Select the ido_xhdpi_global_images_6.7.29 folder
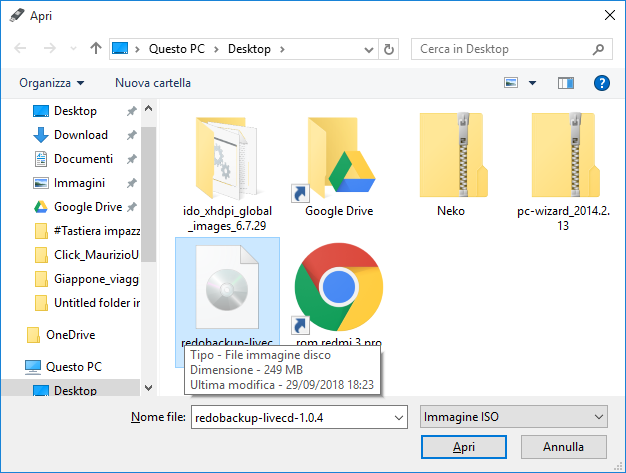 pyautogui.click(x=227, y=174)
